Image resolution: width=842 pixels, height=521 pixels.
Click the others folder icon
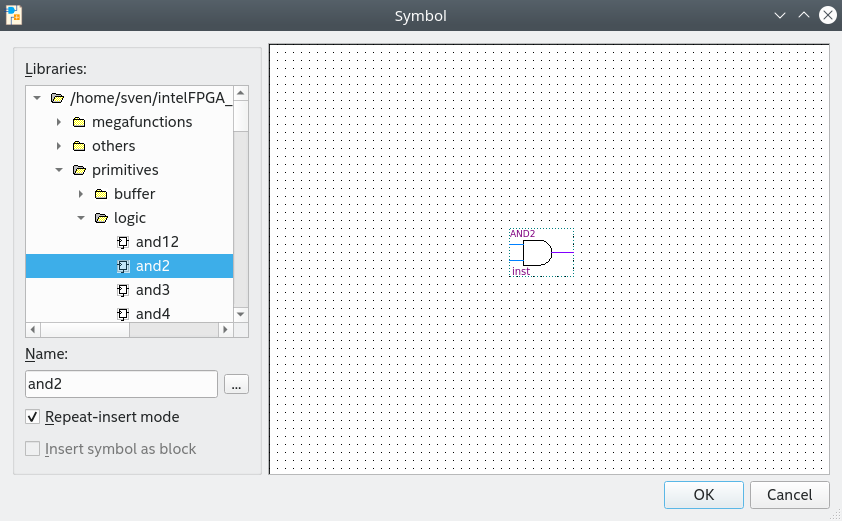(79, 146)
